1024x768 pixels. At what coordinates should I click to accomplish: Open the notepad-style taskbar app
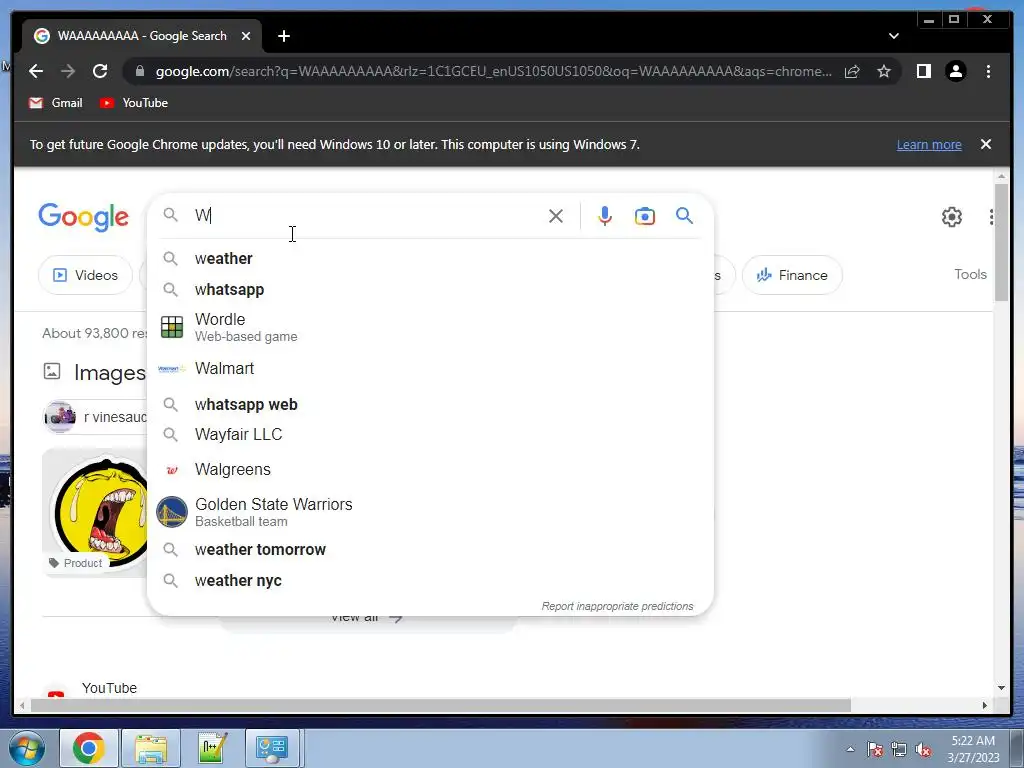[213, 748]
